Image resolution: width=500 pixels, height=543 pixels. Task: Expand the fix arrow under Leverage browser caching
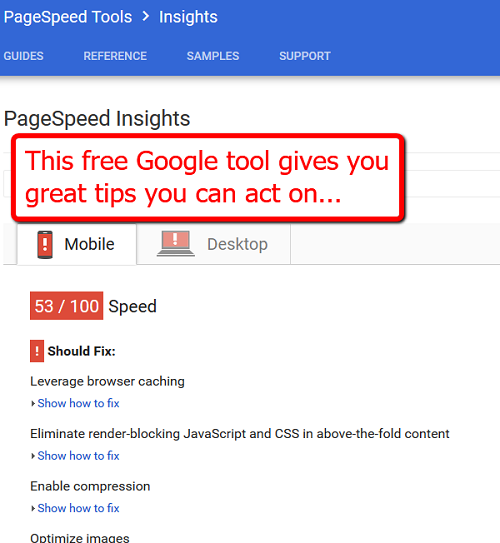[x=33, y=403]
